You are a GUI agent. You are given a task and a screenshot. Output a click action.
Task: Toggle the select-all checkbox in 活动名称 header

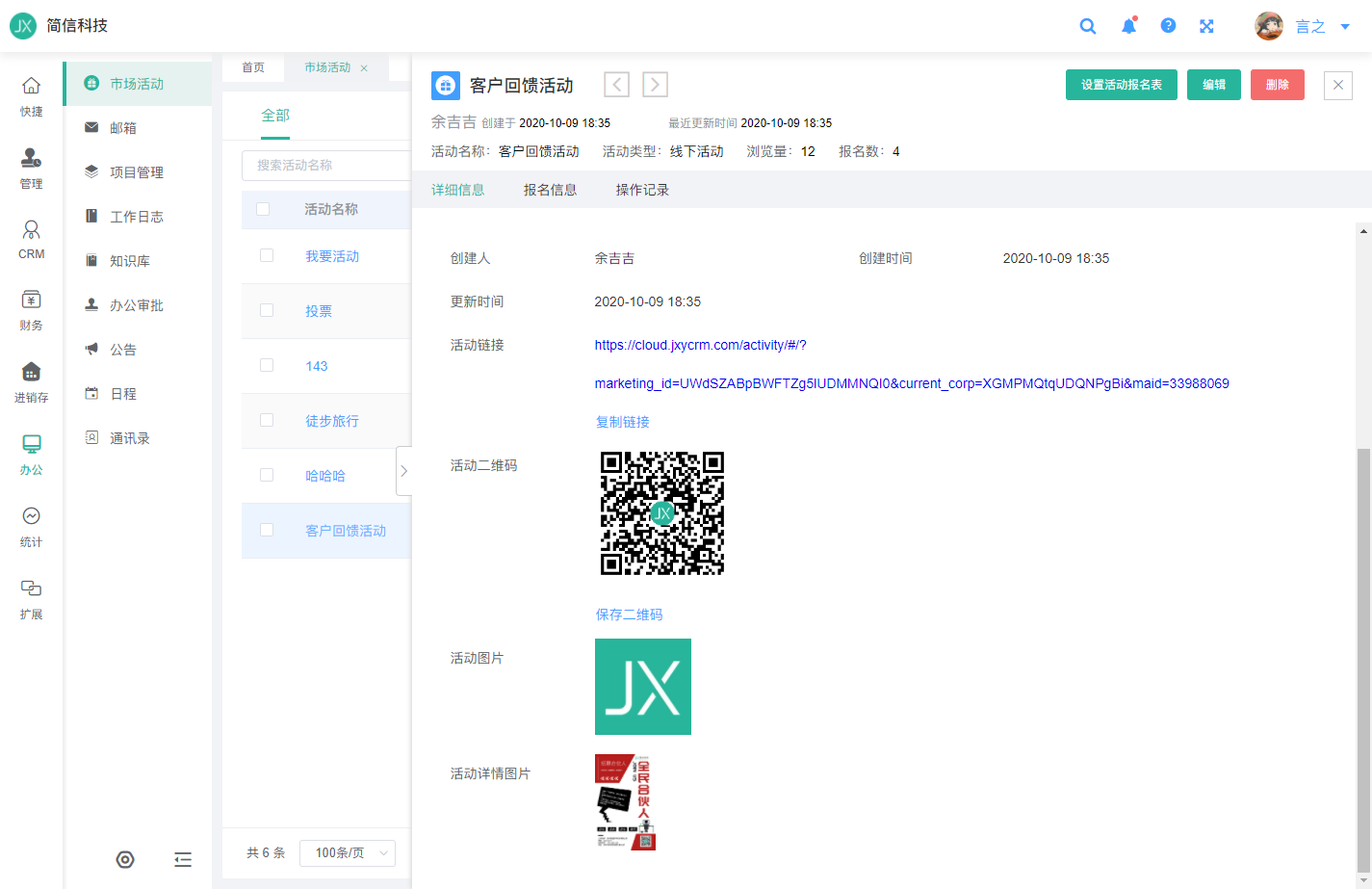tap(263, 209)
